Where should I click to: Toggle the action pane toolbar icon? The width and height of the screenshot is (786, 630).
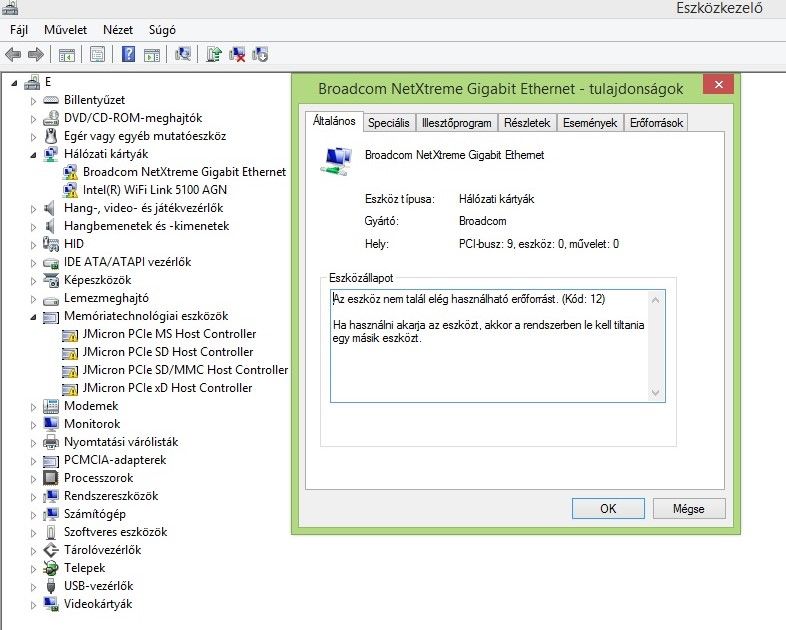tap(152, 54)
